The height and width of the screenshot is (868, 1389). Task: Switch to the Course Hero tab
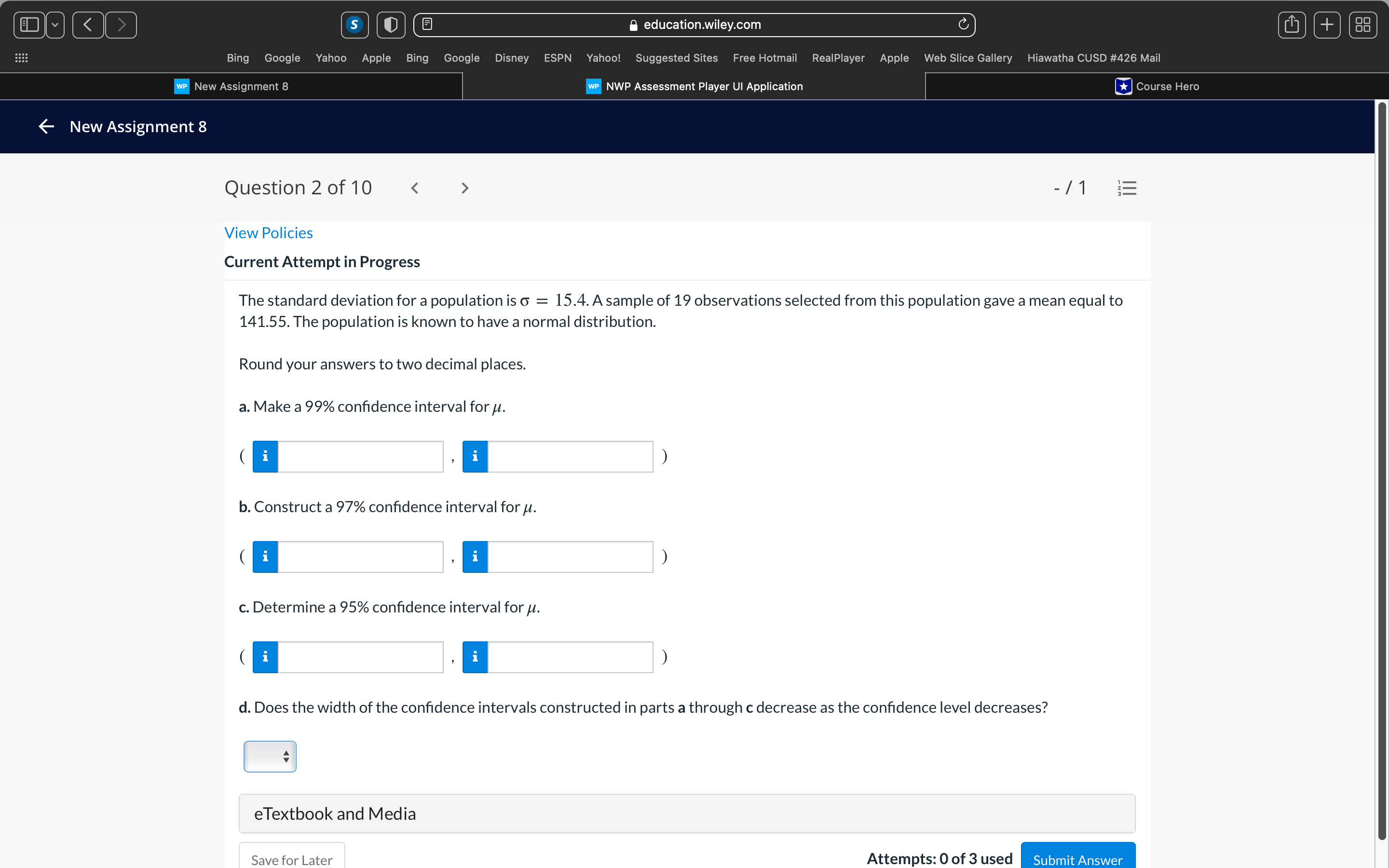pyautogui.click(x=1157, y=86)
